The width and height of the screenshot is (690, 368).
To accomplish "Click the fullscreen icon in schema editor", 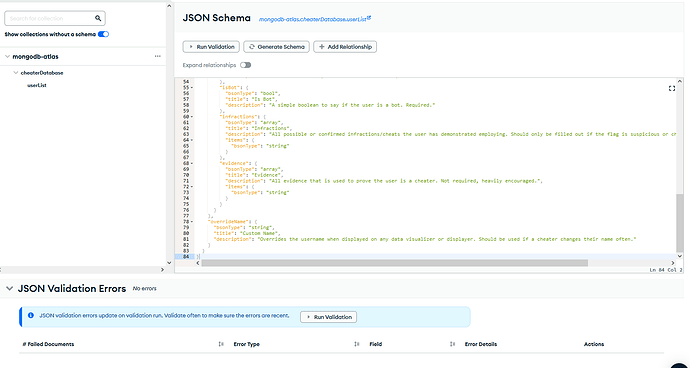I will [672, 88].
